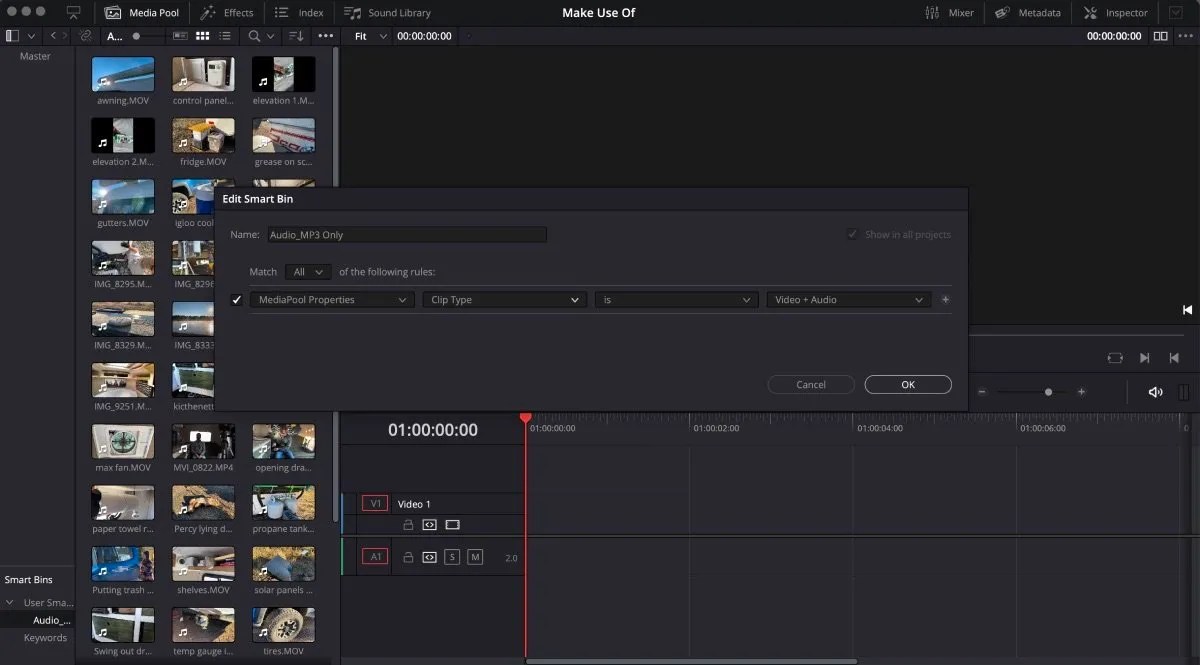Image resolution: width=1200 pixels, height=665 pixels.
Task: Open the Clip Type dropdown
Action: pos(504,299)
